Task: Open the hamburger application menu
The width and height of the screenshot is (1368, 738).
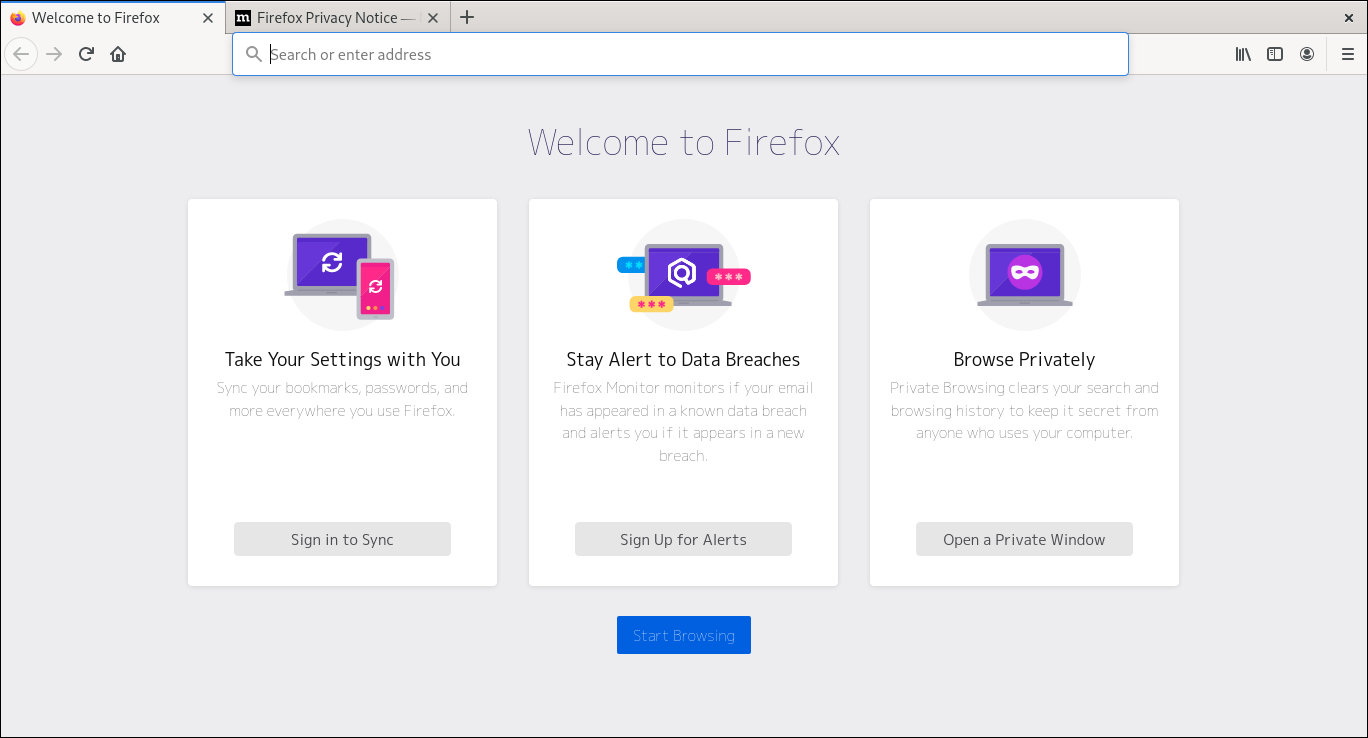Action: (x=1348, y=54)
